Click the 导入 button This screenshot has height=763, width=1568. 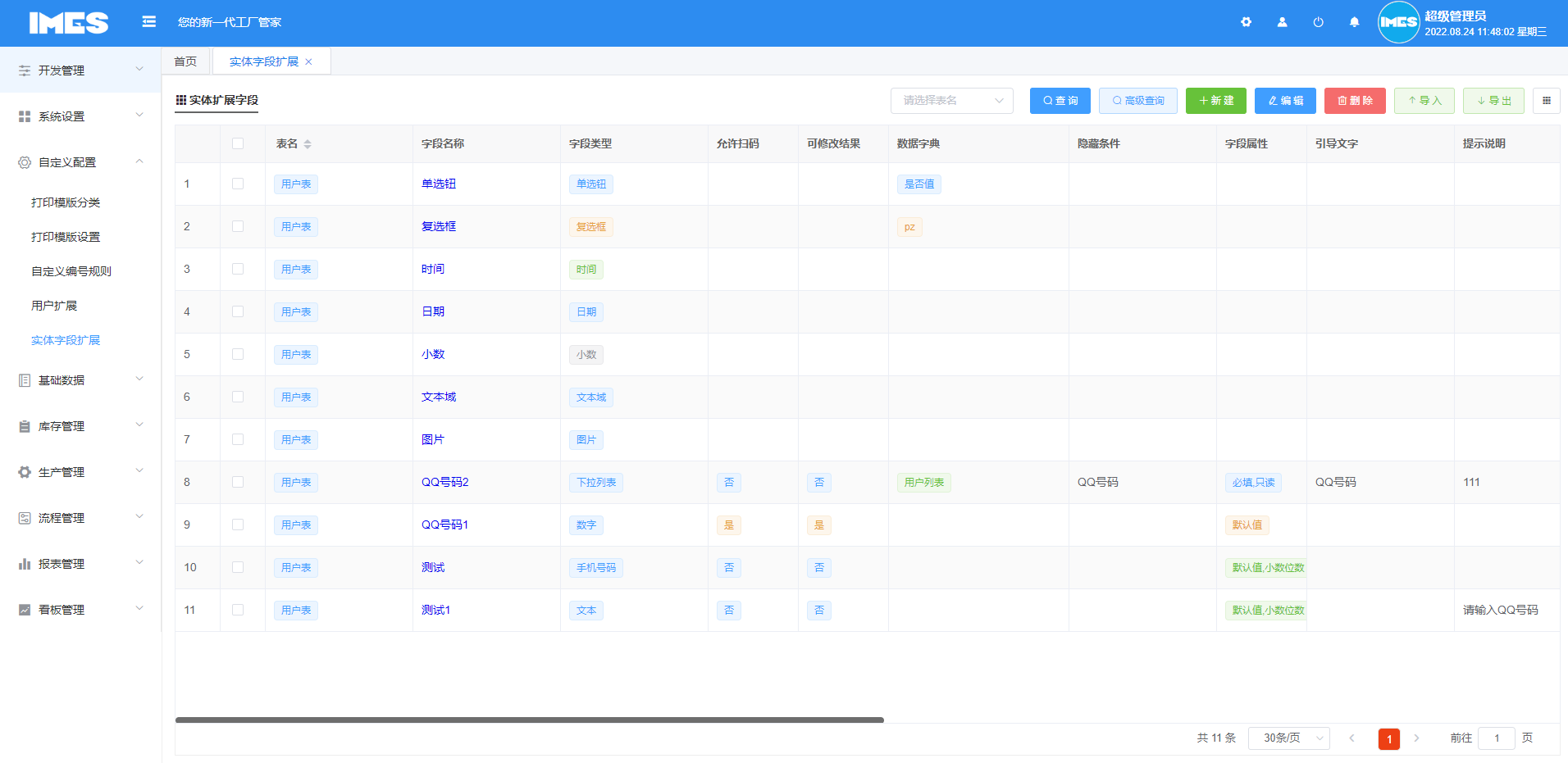point(1424,101)
